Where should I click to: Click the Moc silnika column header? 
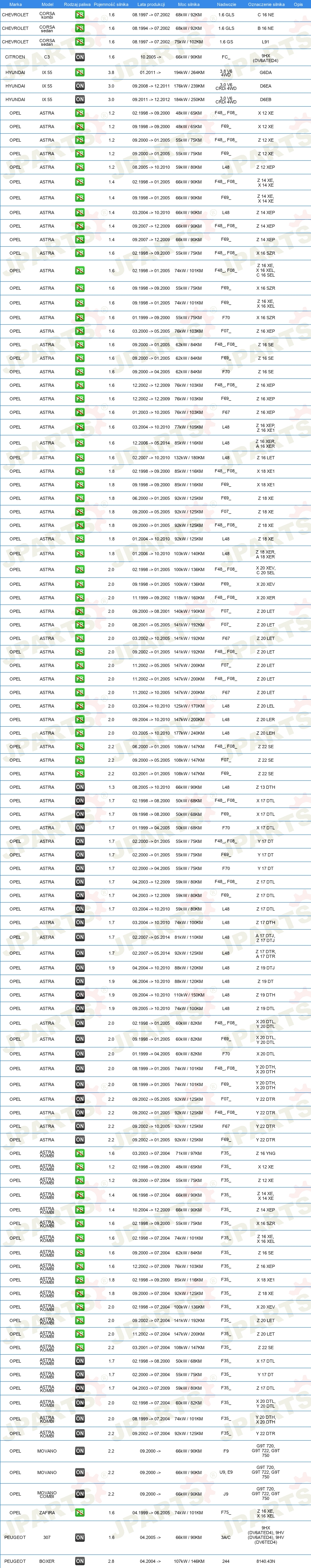[189, 4]
